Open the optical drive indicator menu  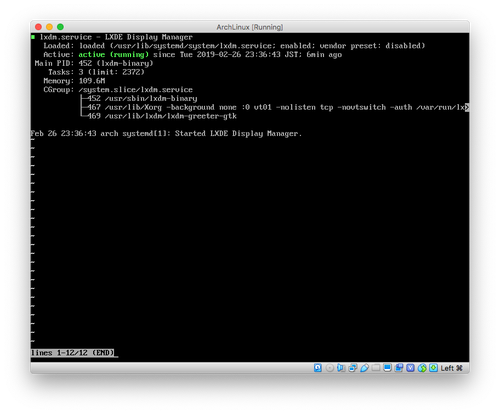pyautogui.click(x=329, y=368)
